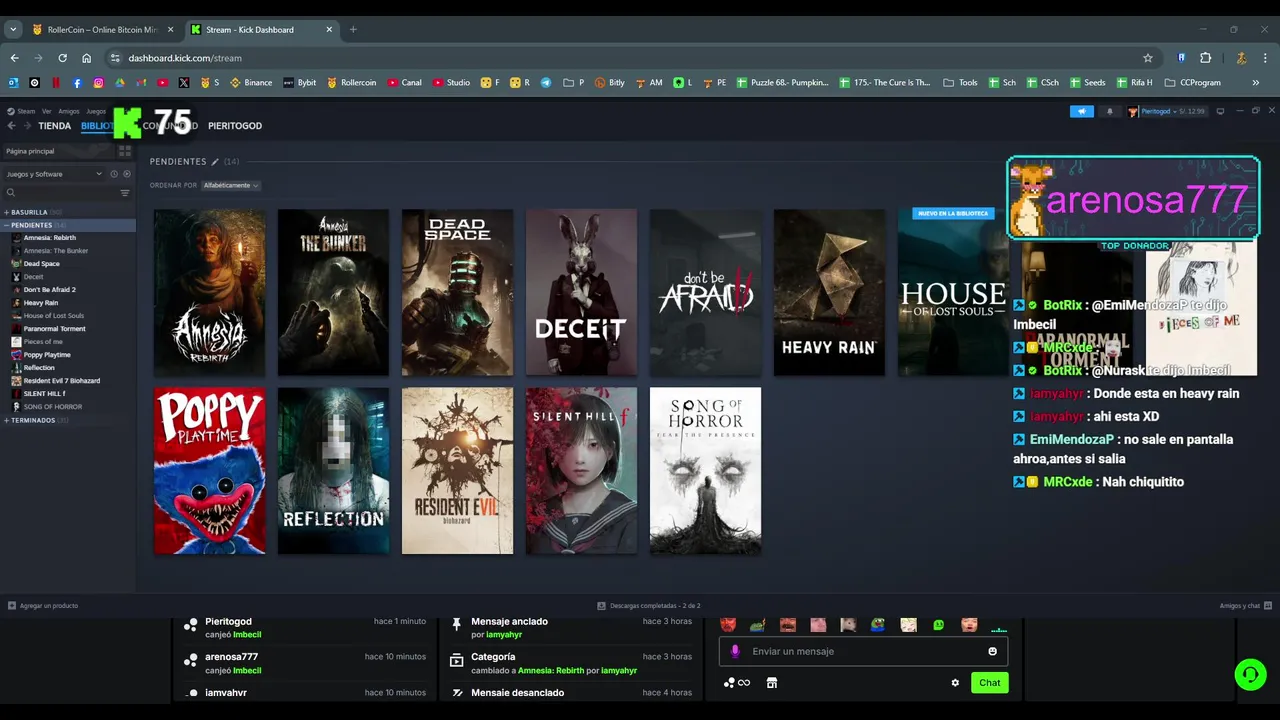Bookmark this page with the star icon

(x=1148, y=58)
